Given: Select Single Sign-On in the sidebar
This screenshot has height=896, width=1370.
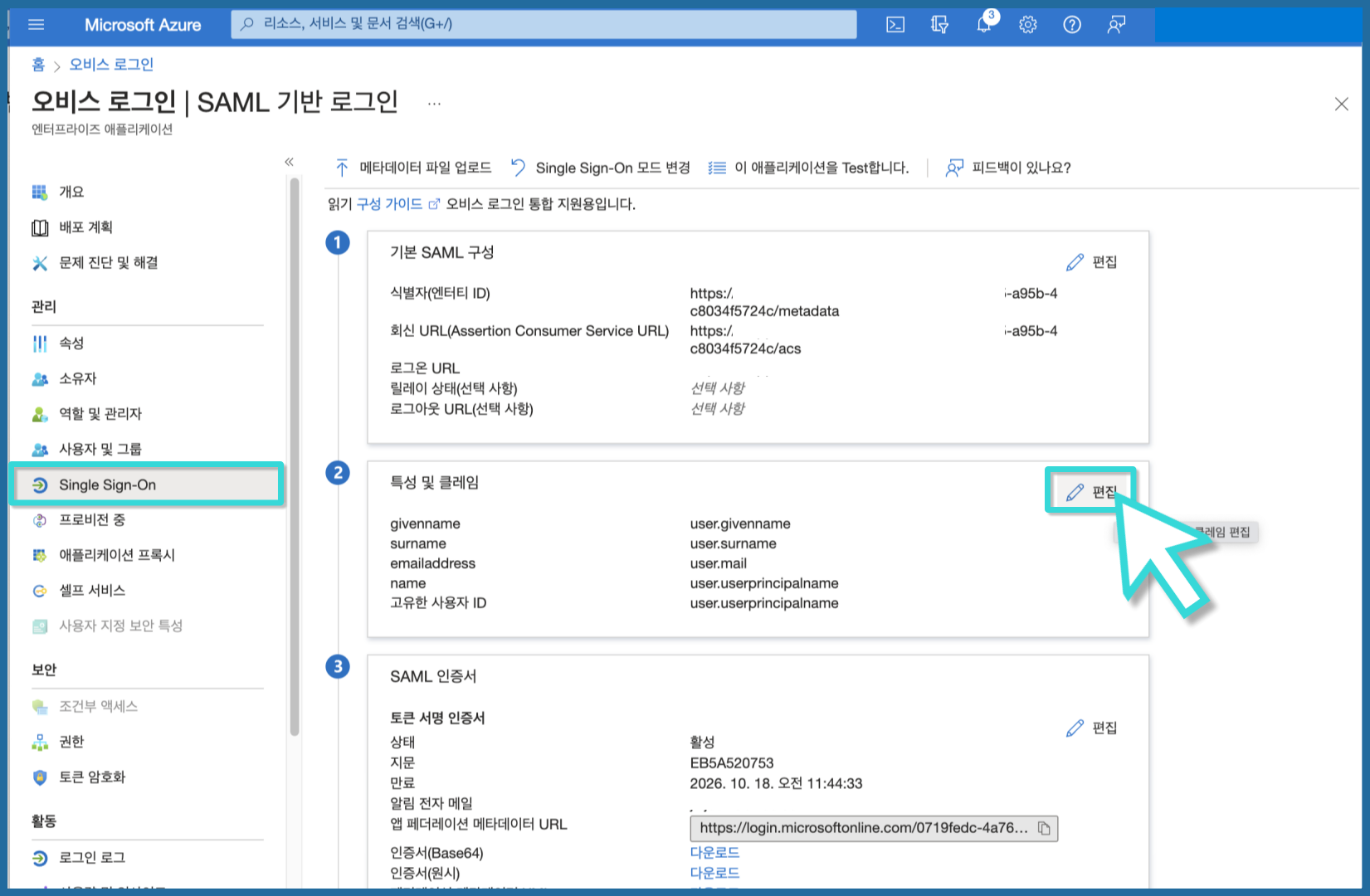Looking at the screenshot, I should click(x=147, y=485).
